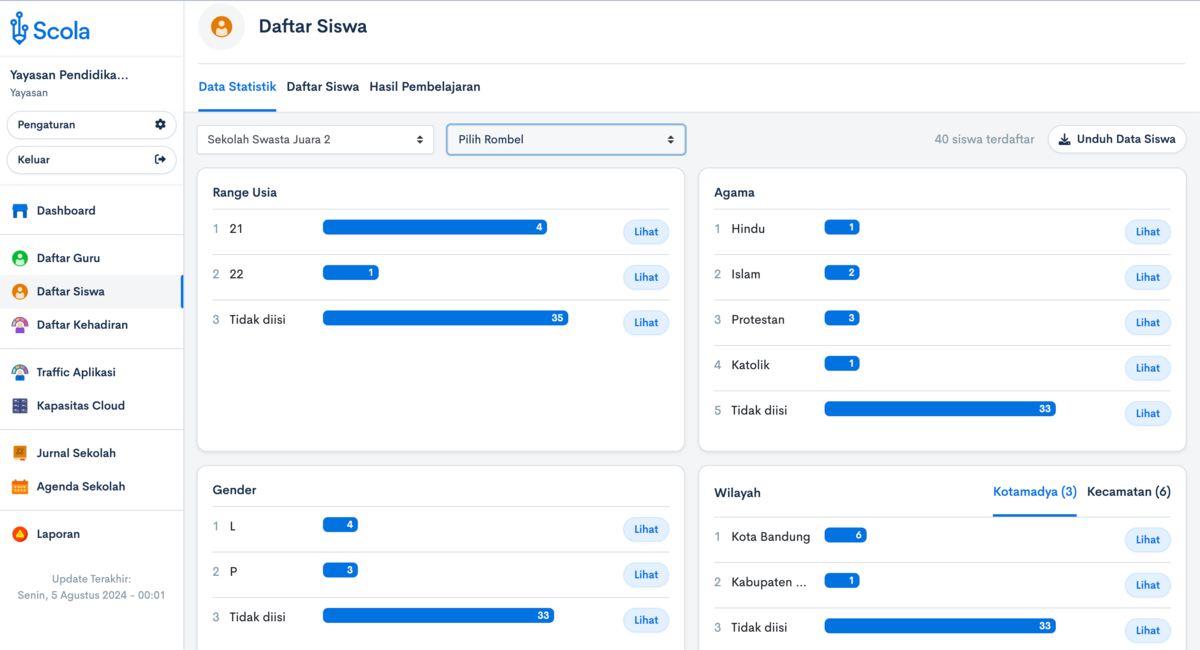Viewport: 1200px width, 650px height.
Task: Click the Kapasitas Cloud icon
Action: click(20, 406)
